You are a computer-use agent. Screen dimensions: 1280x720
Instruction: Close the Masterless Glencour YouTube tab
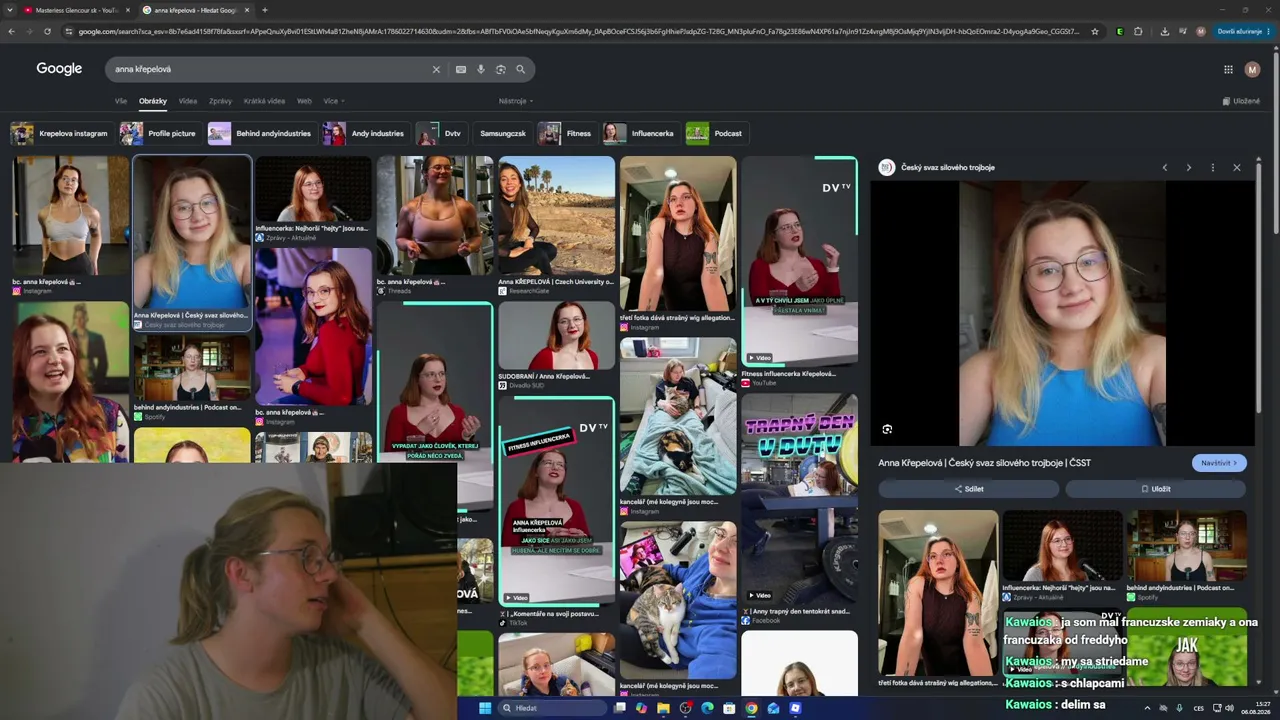[x=127, y=10]
